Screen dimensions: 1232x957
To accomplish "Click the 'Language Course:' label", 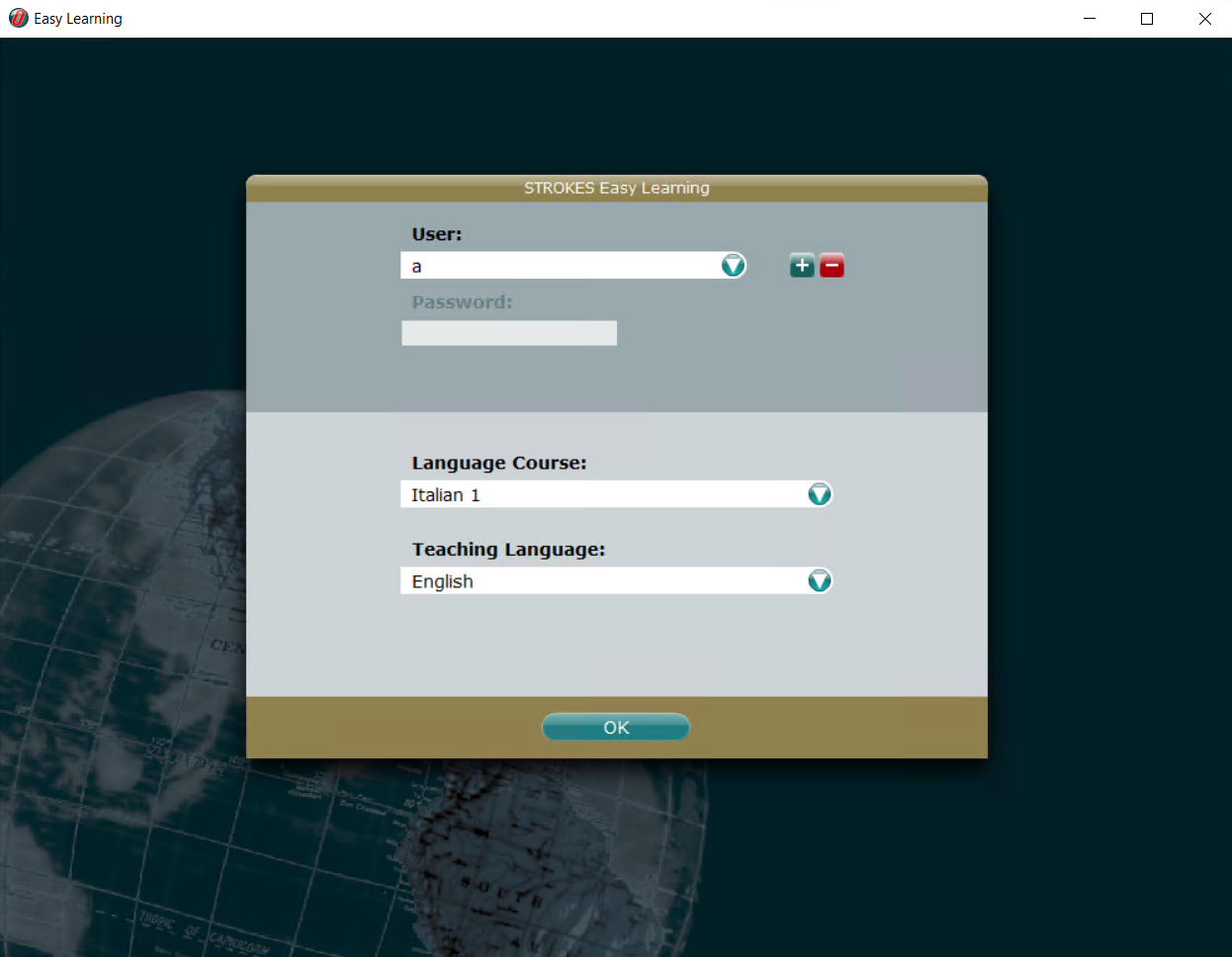I will point(499,463).
